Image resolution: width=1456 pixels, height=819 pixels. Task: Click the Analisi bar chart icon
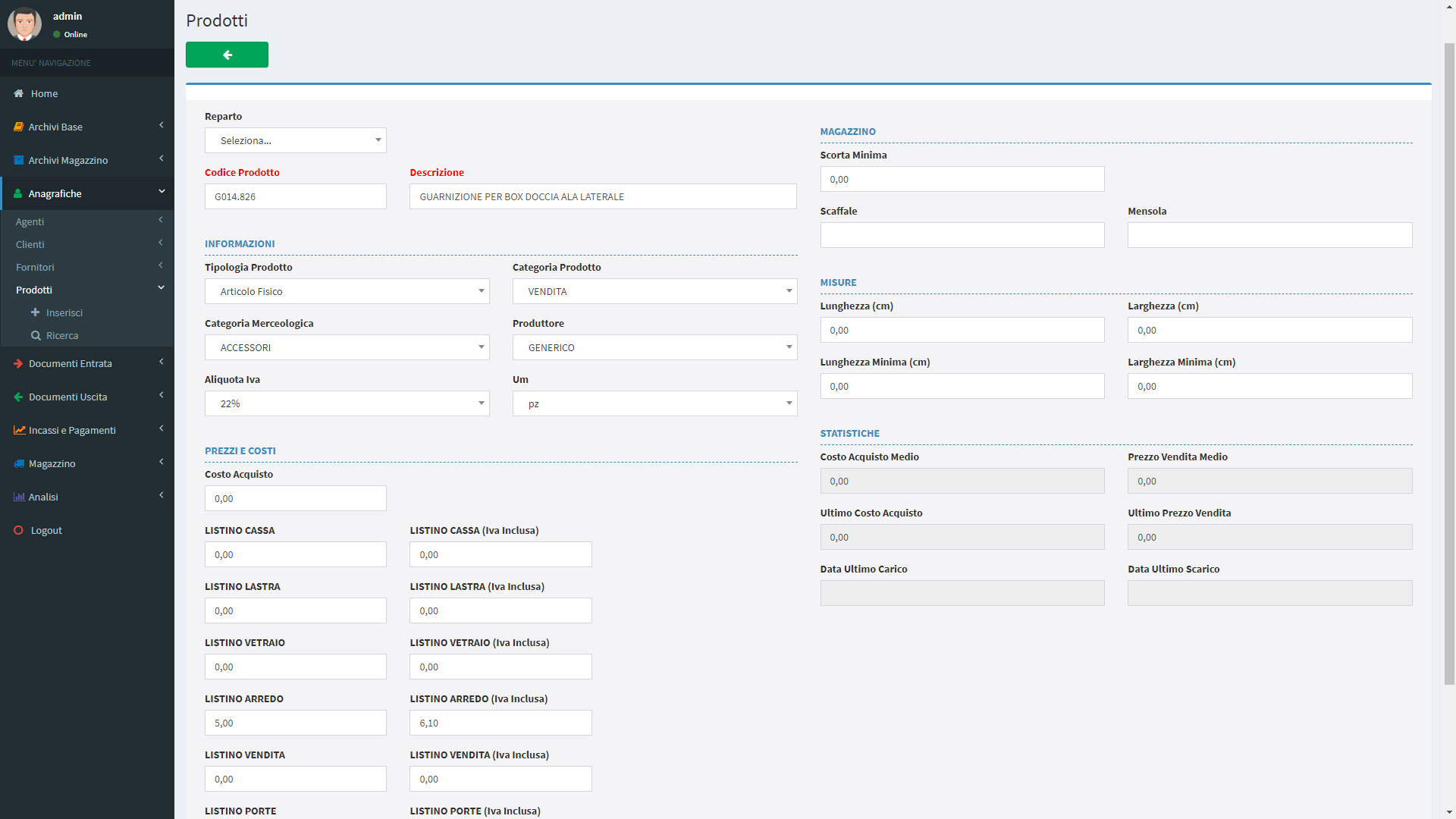(19, 497)
